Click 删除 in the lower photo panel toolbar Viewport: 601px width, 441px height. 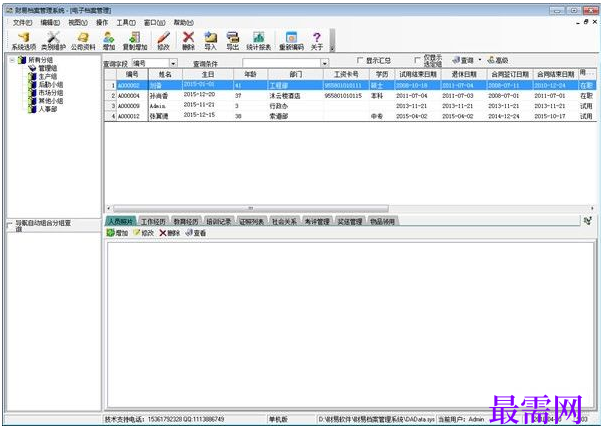click(x=169, y=233)
